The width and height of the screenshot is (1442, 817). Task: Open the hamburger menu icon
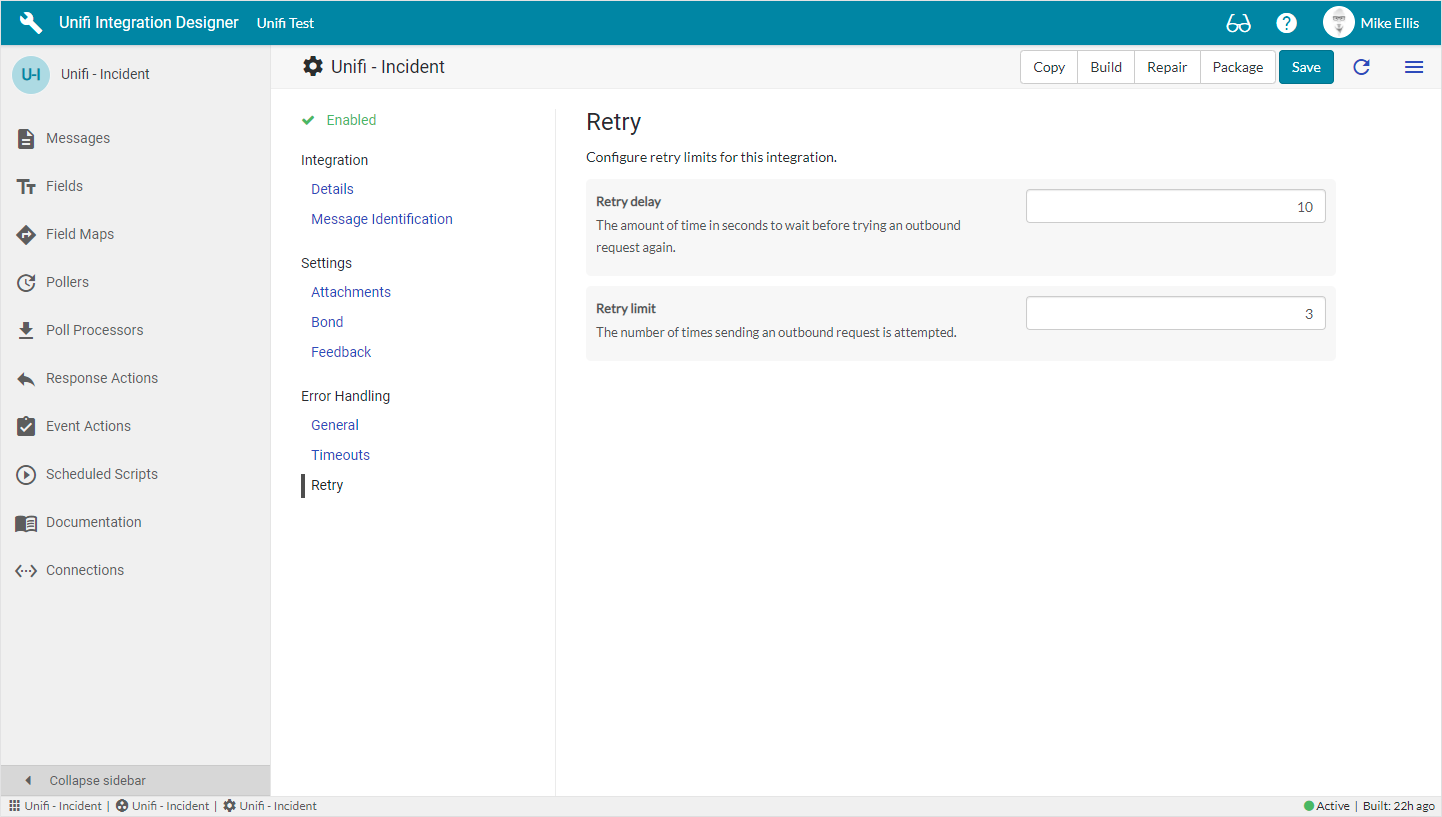tap(1413, 67)
